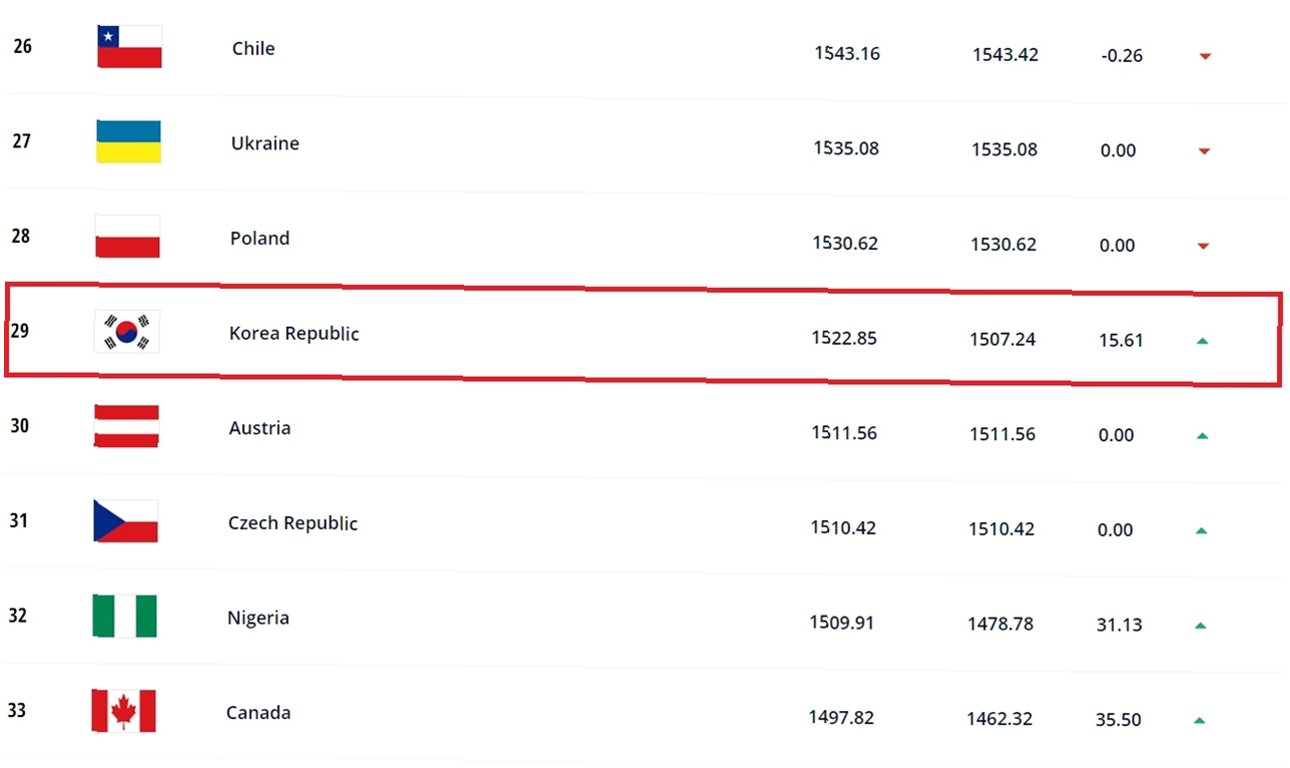1290x768 pixels.
Task: Click Korea Republic's green up arrow
Action: pos(1203,341)
